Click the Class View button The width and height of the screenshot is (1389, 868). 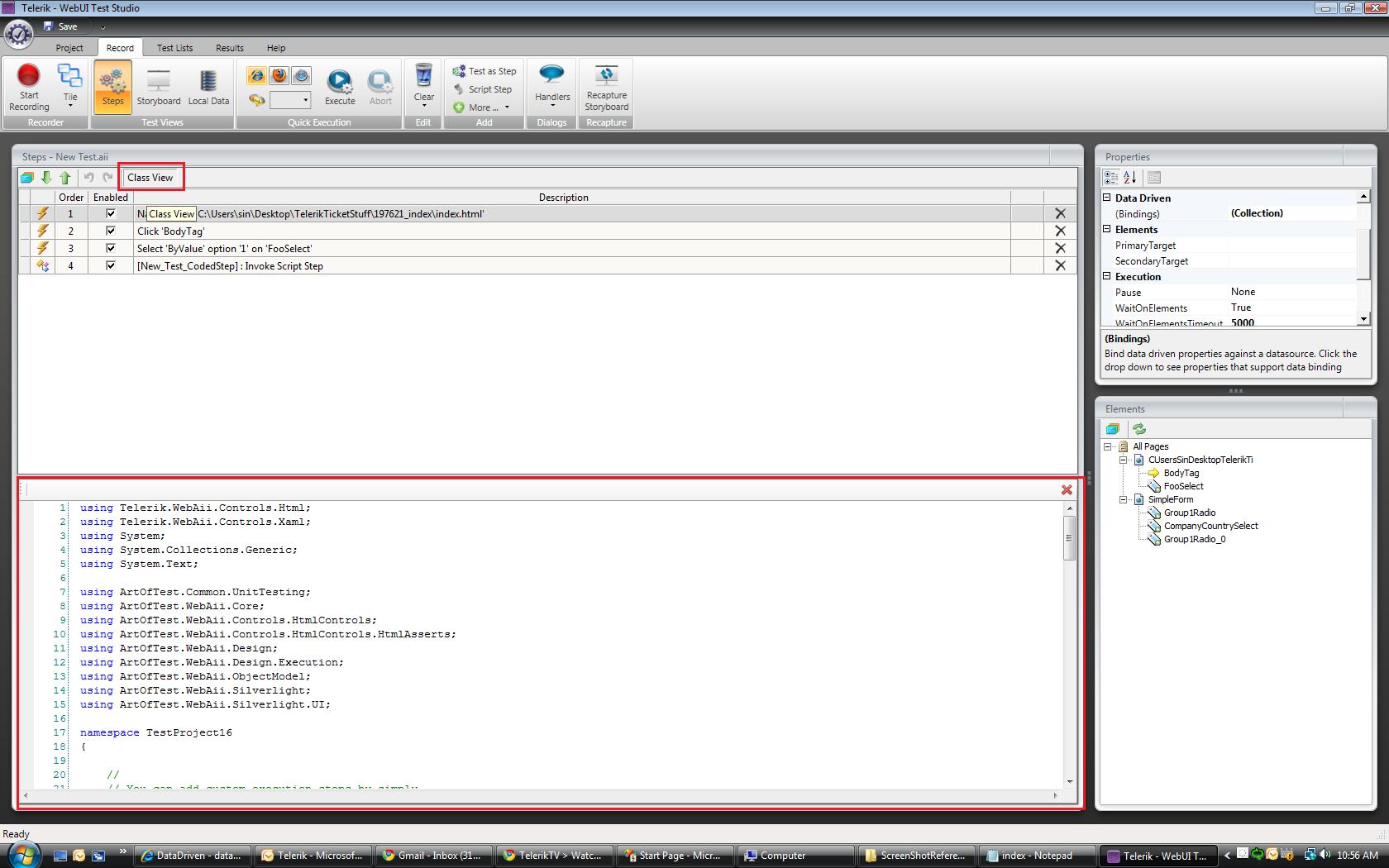[150, 178]
